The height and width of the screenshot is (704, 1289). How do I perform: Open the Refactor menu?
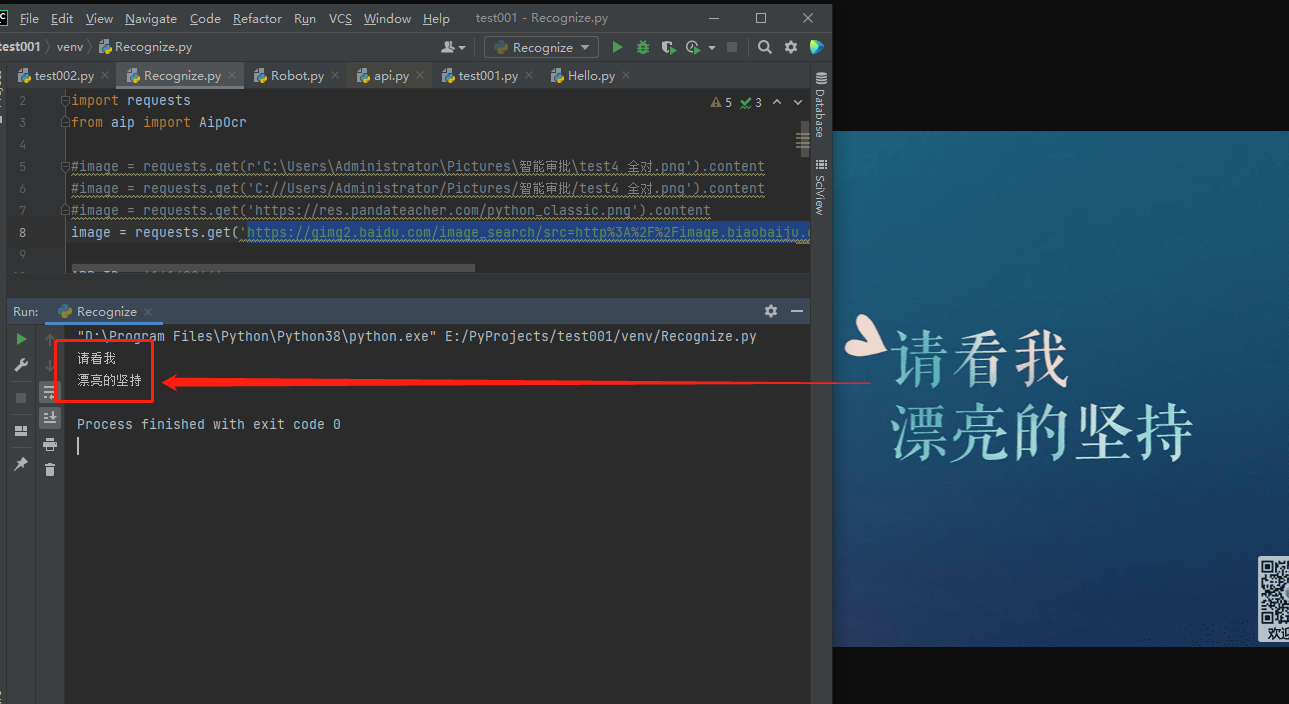(x=257, y=18)
